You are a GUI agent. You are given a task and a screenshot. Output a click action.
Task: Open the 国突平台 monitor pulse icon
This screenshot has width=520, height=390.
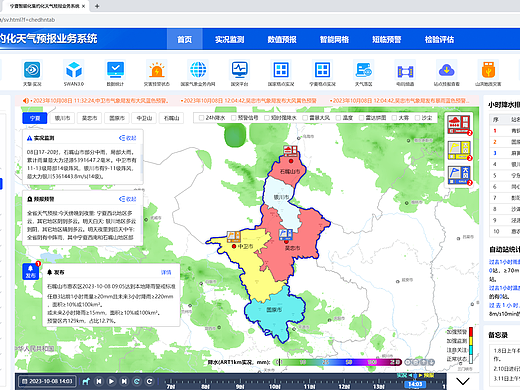tap(239, 70)
